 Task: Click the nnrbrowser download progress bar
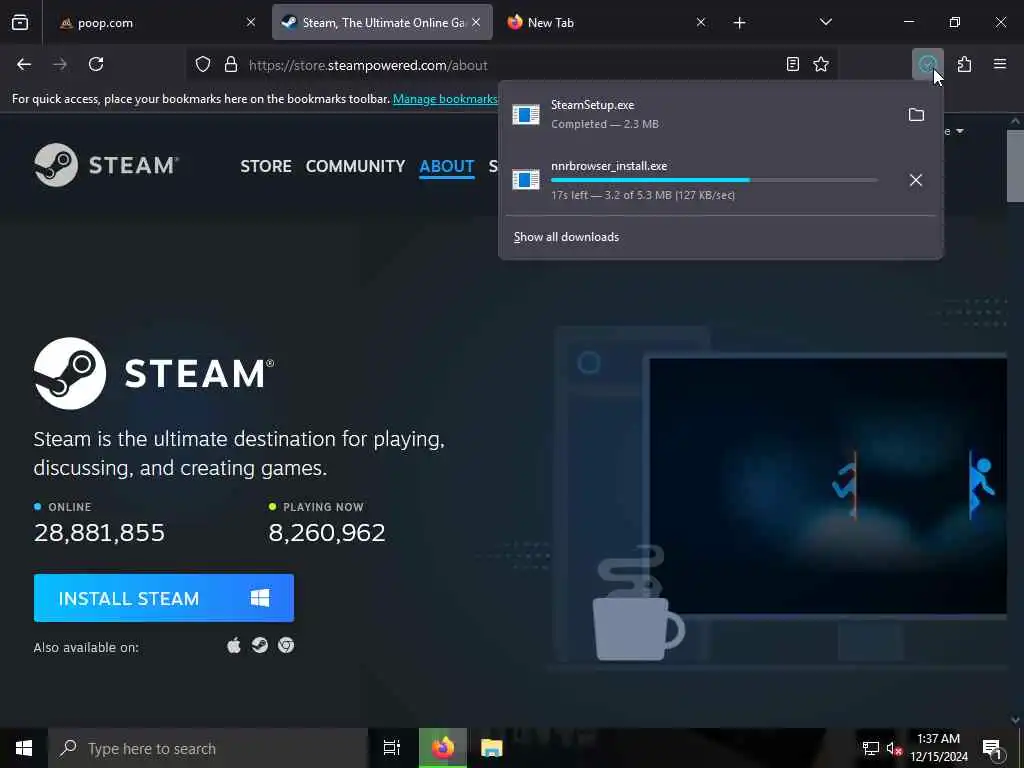tap(714, 180)
